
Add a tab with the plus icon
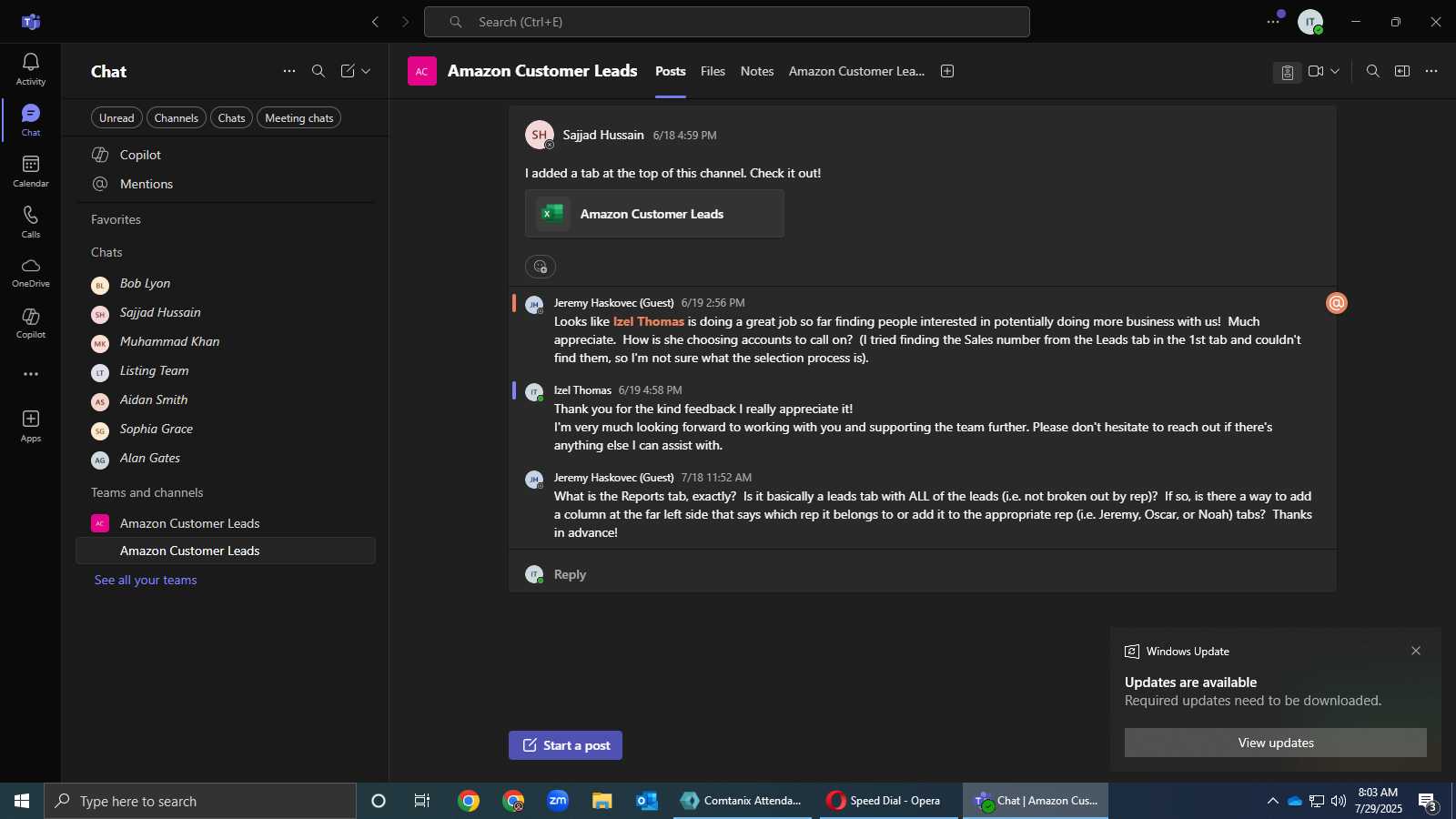click(947, 71)
